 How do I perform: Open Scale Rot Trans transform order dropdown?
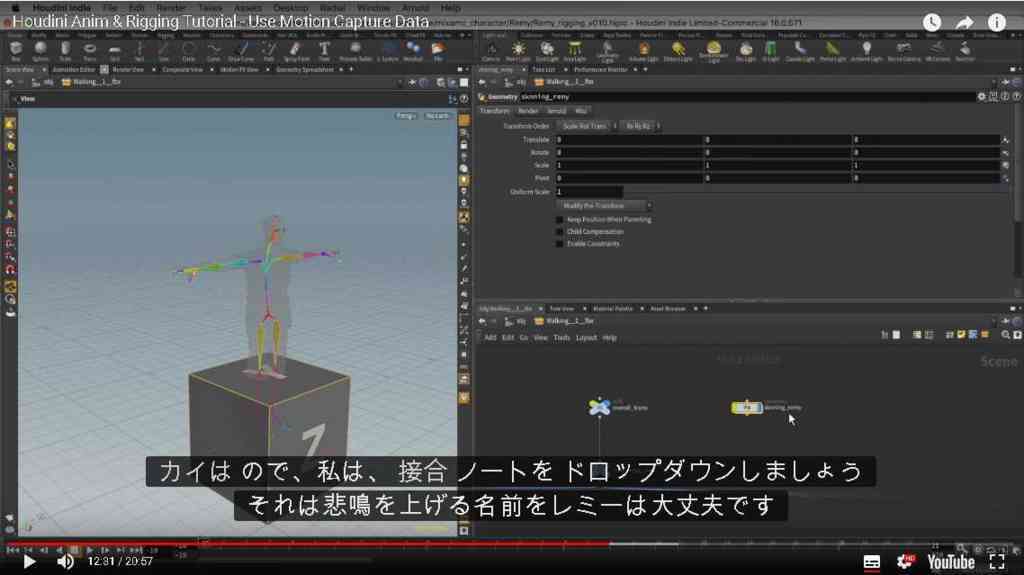[x=586, y=125]
